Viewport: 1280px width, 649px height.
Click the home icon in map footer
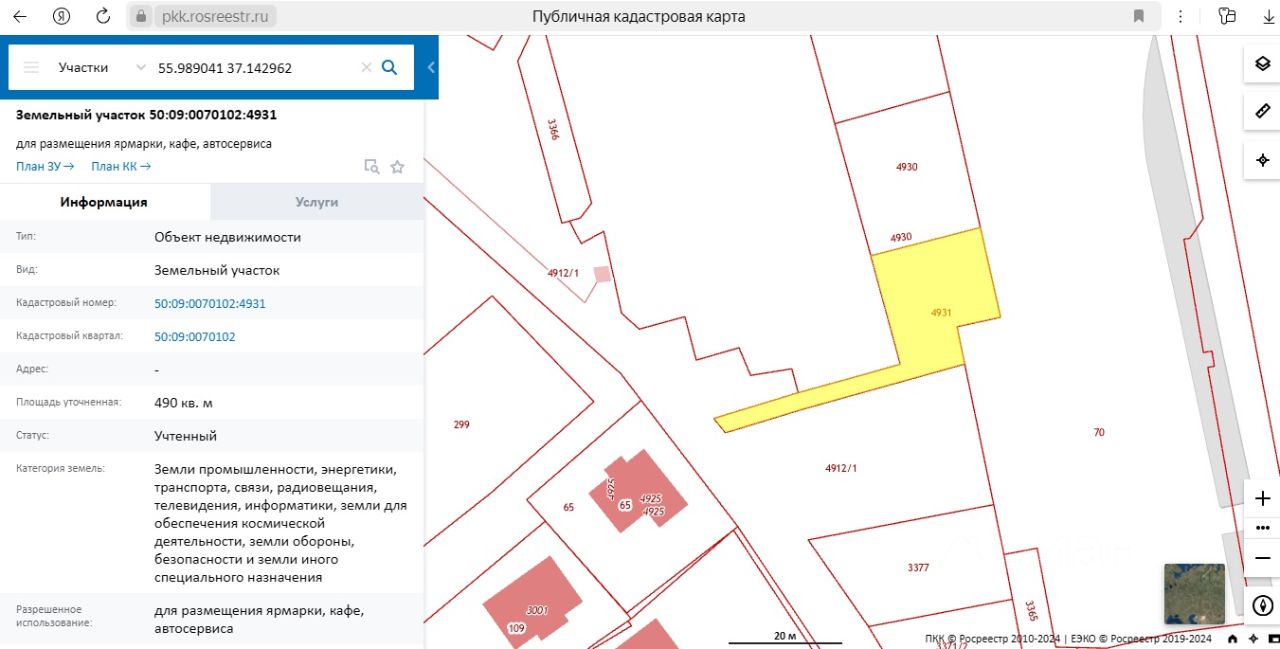1232,639
